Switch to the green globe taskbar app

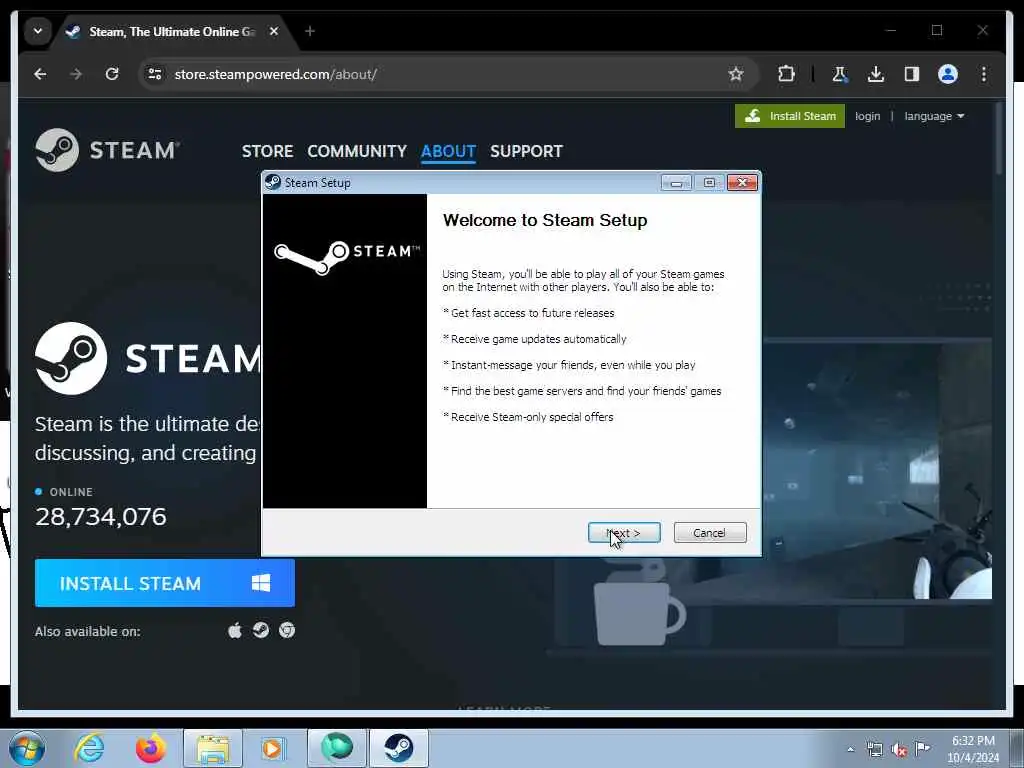tap(337, 748)
